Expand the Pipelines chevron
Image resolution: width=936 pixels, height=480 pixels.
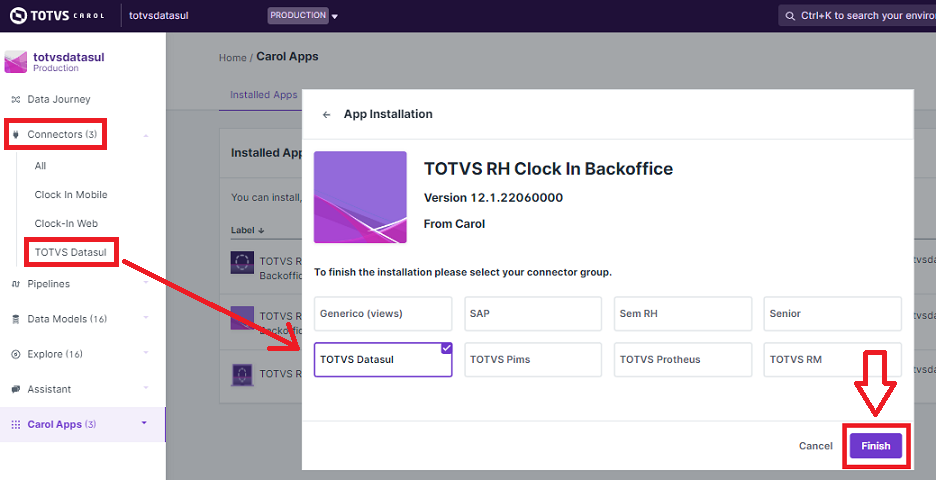point(146,282)
